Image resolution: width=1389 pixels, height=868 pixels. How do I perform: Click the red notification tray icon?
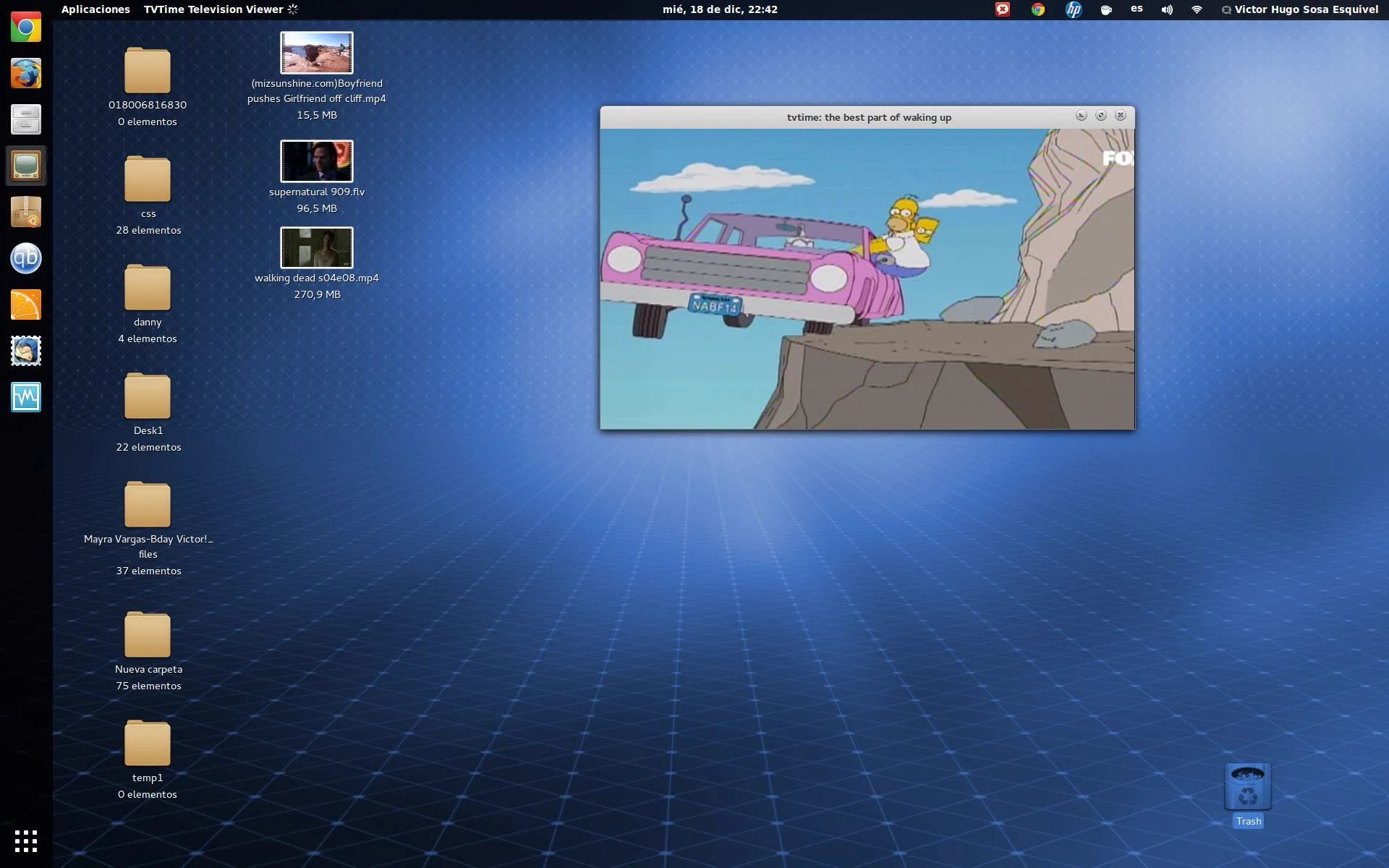(1003, 9)
